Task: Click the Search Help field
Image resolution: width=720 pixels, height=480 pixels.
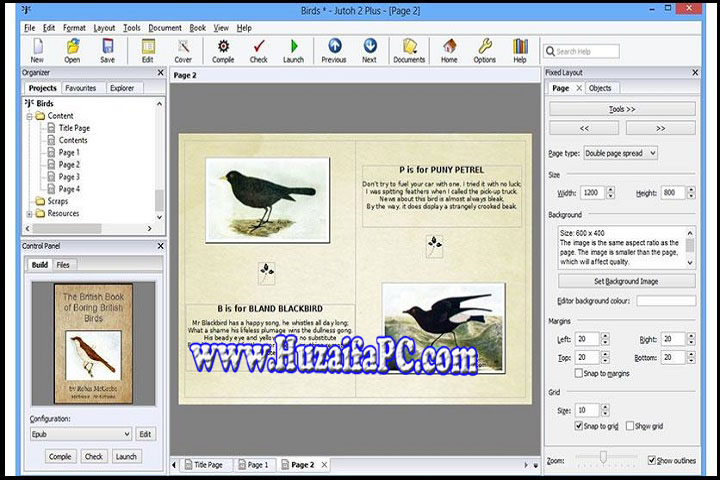Action: point(582,51)
